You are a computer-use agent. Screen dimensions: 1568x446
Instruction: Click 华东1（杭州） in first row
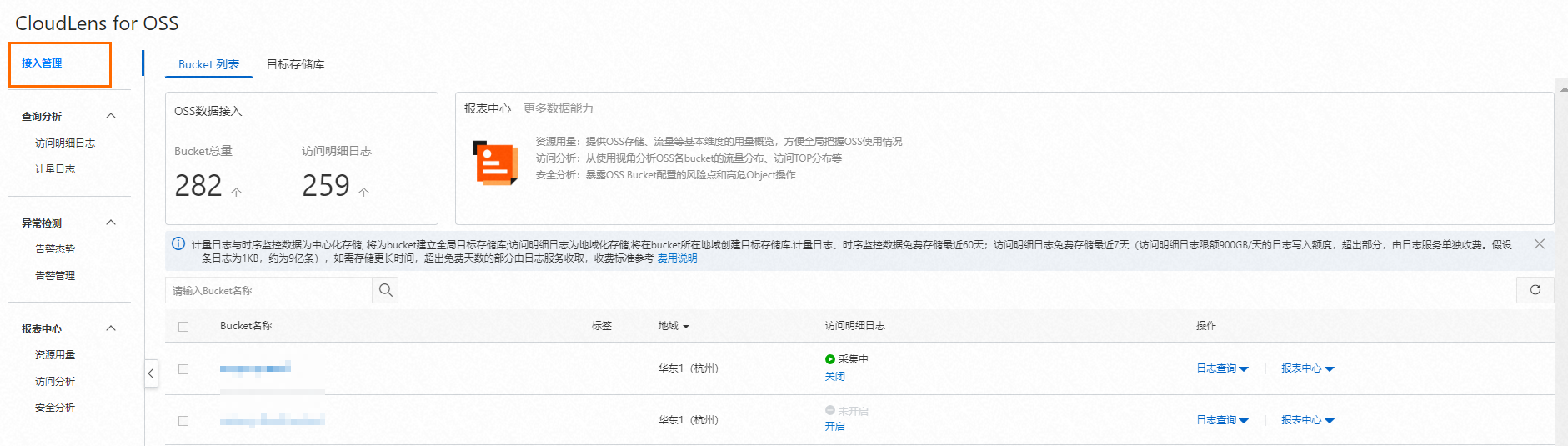click(x=688, y=368)
